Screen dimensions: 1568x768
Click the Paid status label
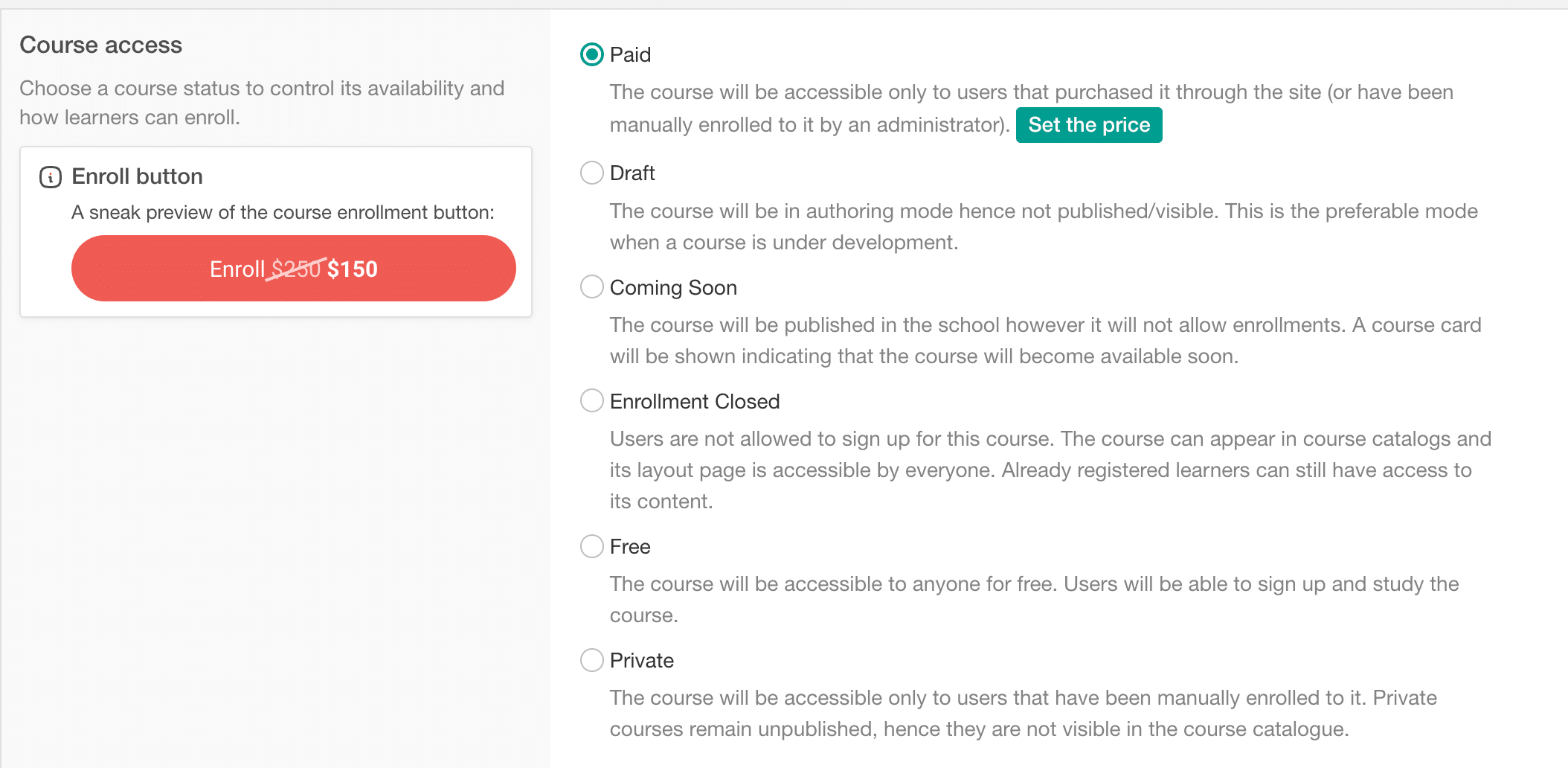pyautogui.click(x=629, y=54)
